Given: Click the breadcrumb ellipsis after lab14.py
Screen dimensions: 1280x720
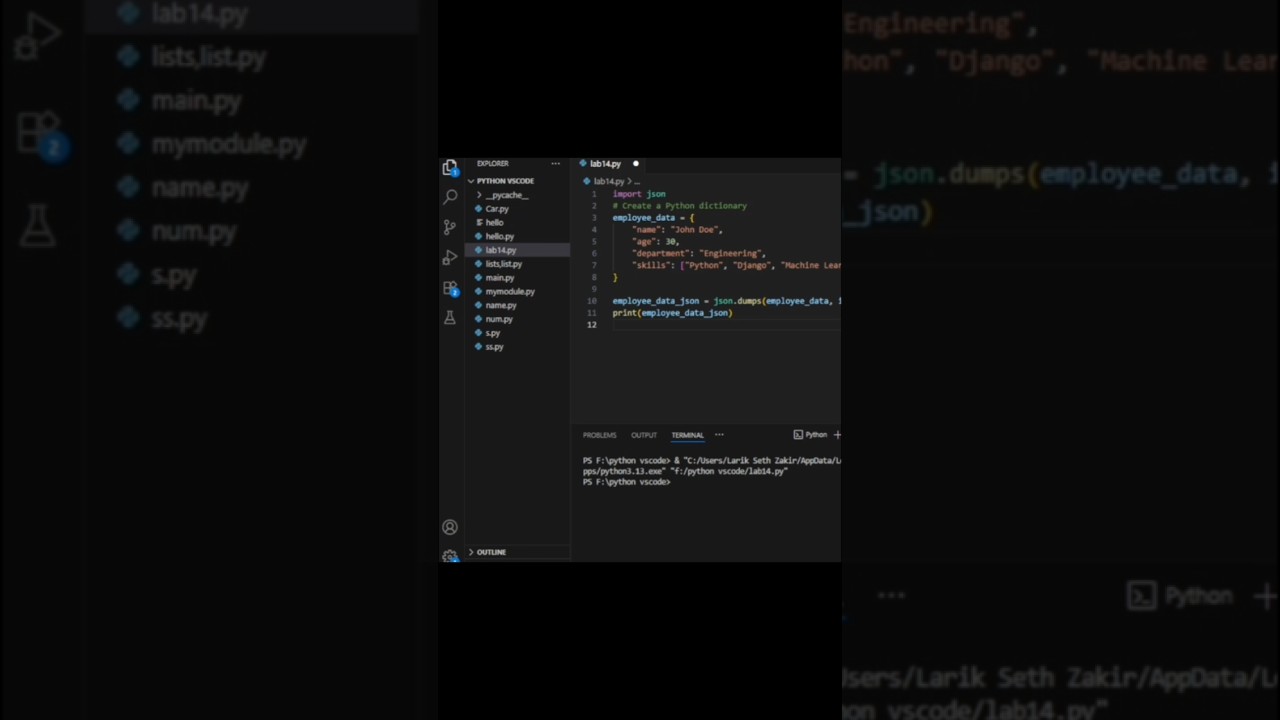Looking at the screenshot, I should click(x=636, y=182).
